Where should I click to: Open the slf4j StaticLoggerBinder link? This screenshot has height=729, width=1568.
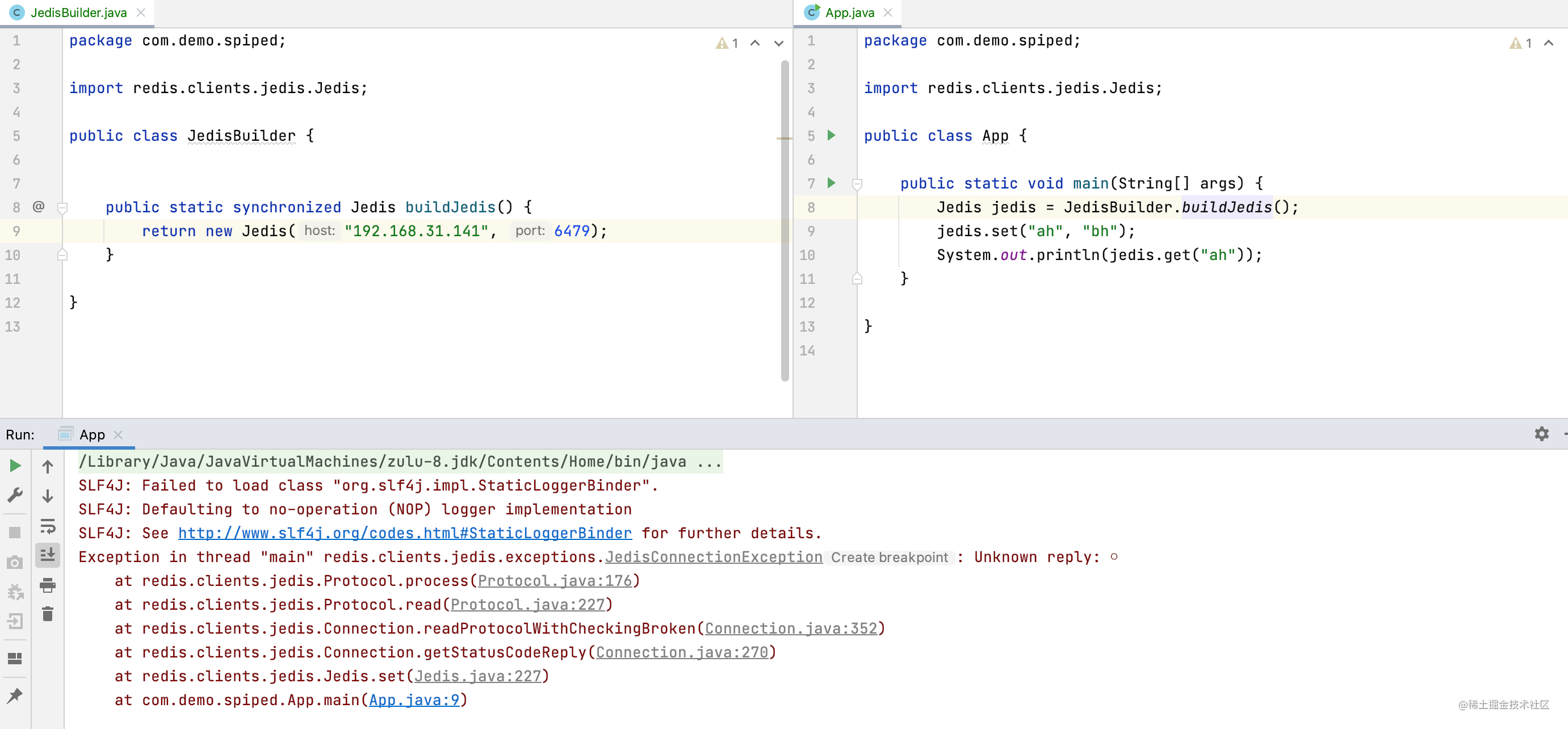pos(405,533)
